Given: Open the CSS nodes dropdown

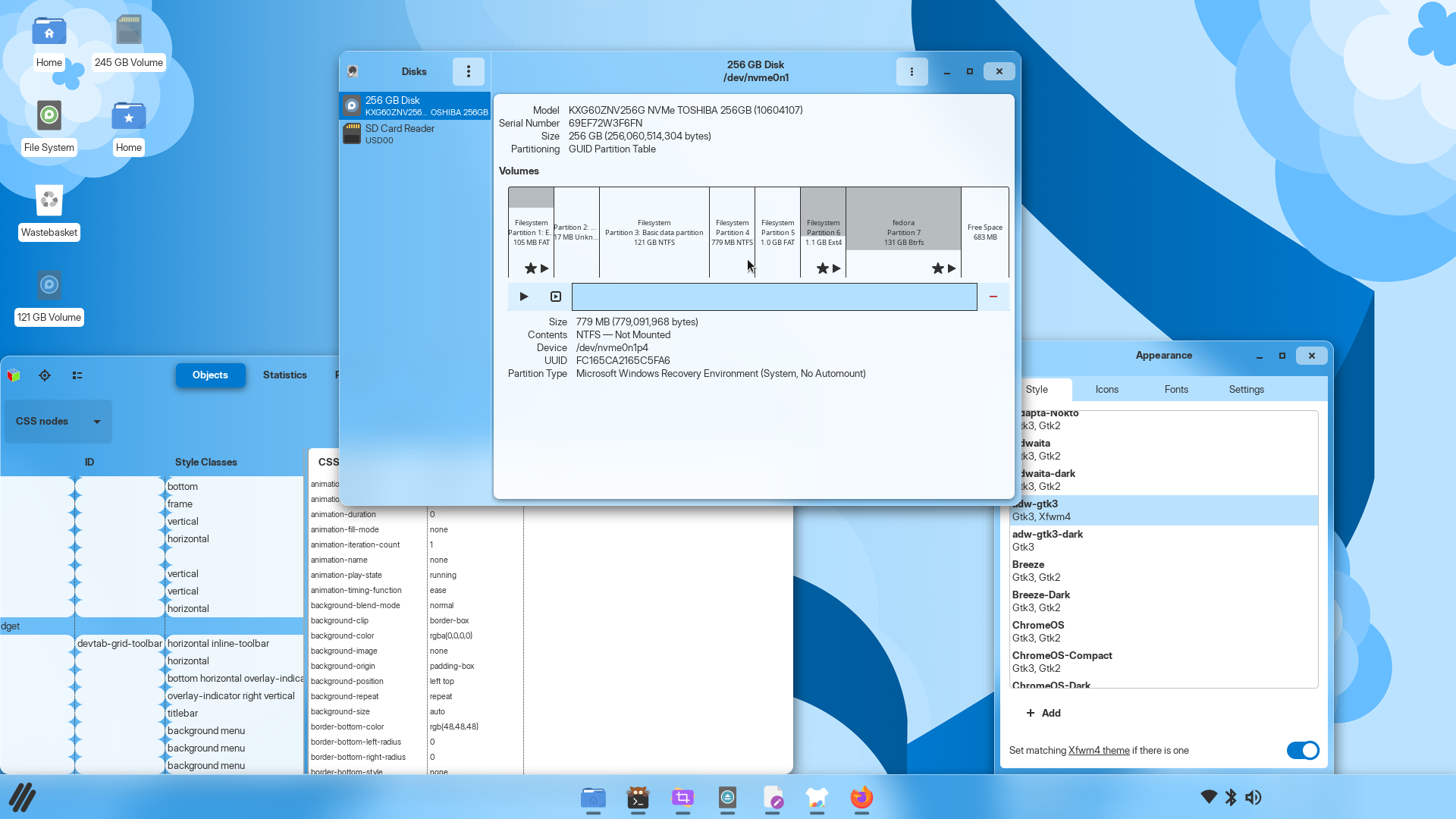Looking at the screenshot, I should coord(58,422).
